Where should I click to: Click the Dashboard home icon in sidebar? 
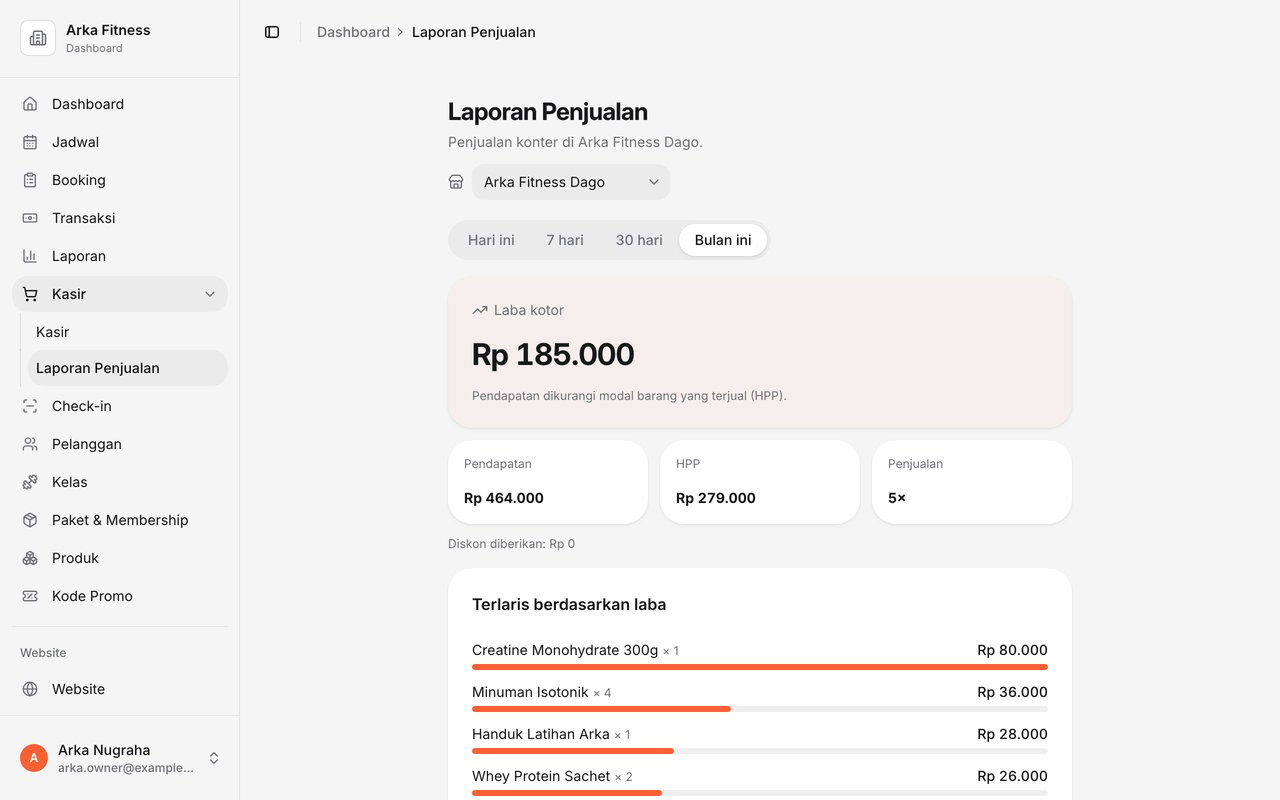coord(30,104)
